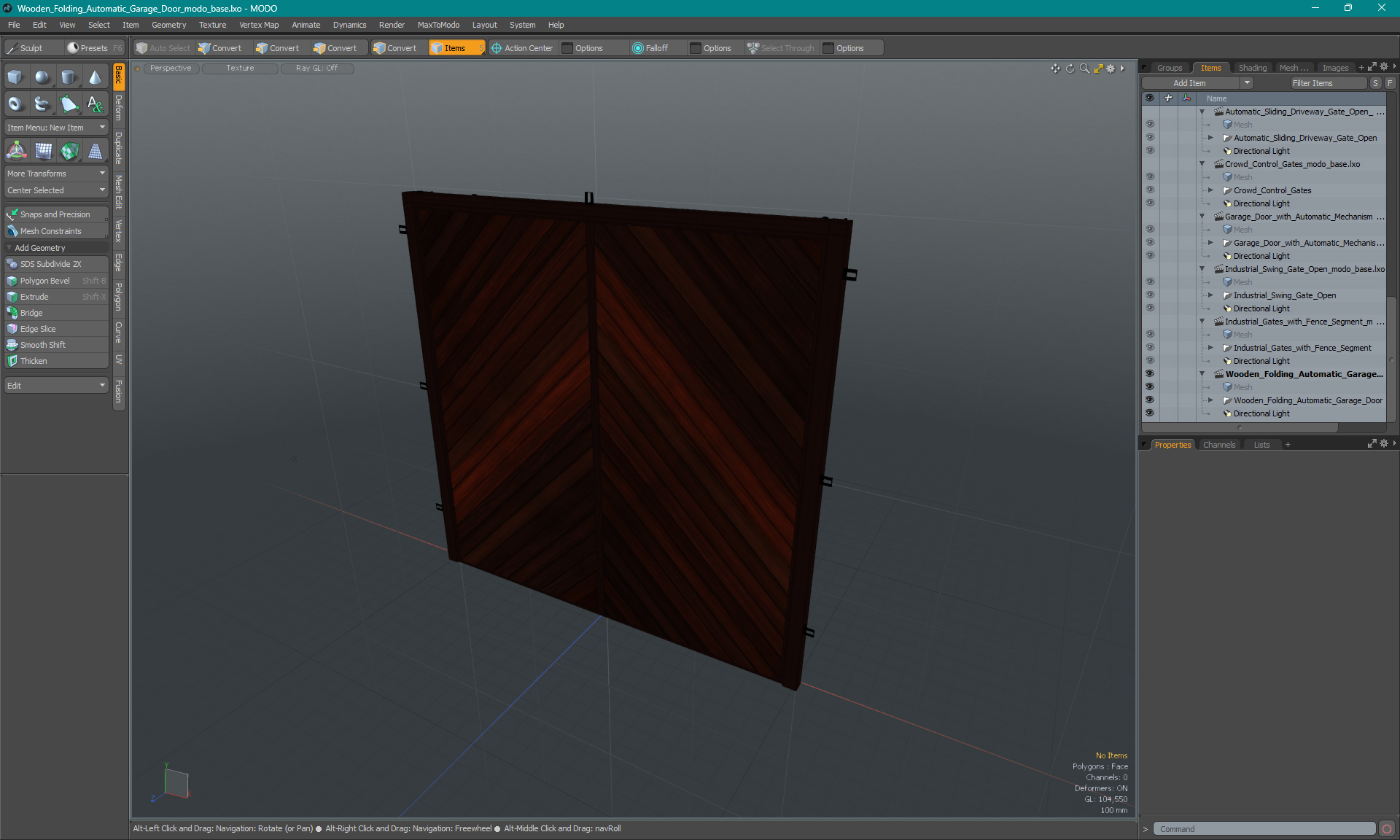Image resolution: width=1400 pixels, height=840 pixels.
Task: Click the Falloff tool
Action: tap(650, 48)
